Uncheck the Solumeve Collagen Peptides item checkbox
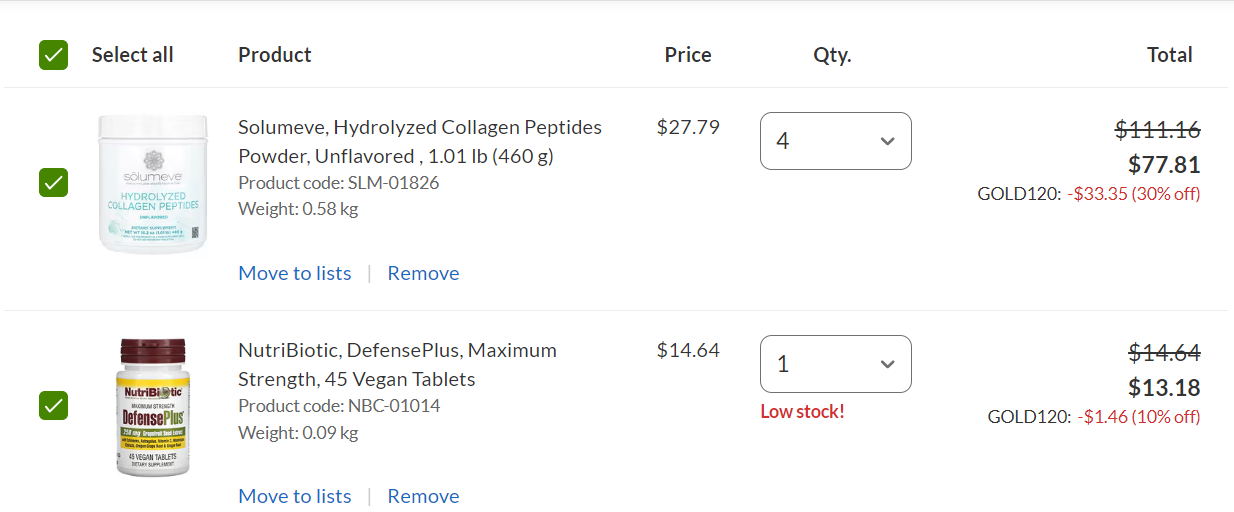The width and height of the screenshot is (1234, 512). [x=54, y=183]
